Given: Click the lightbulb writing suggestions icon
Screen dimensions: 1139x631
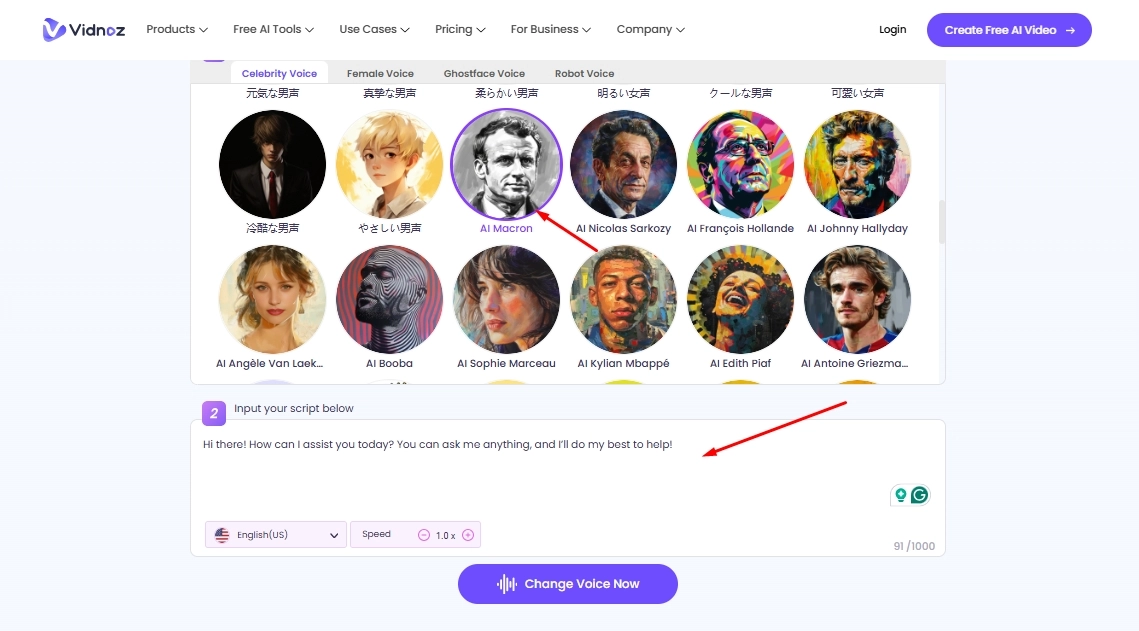Looking at the screenshot, I should [x=901, y=494].
